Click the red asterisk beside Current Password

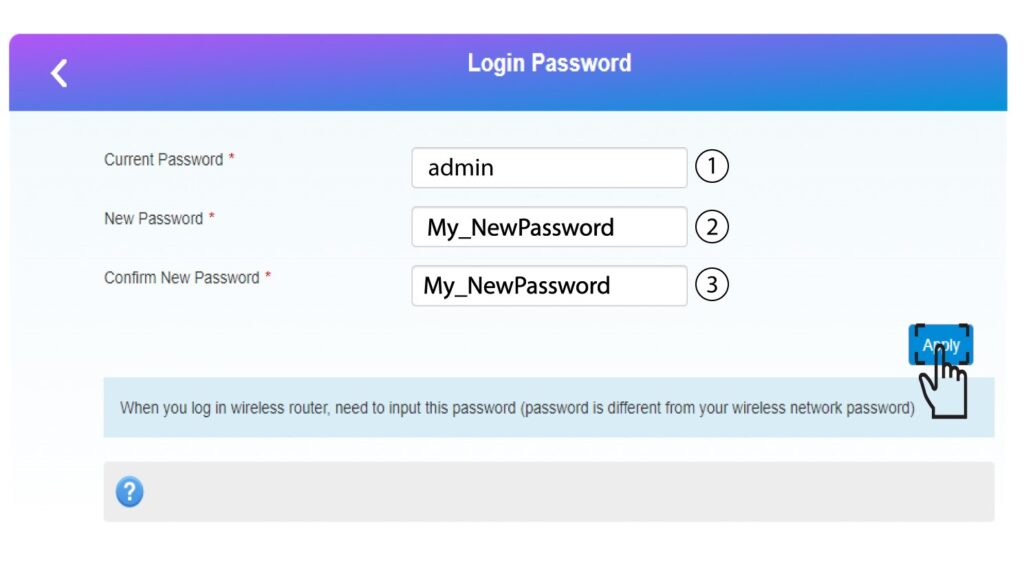(231, 158)
